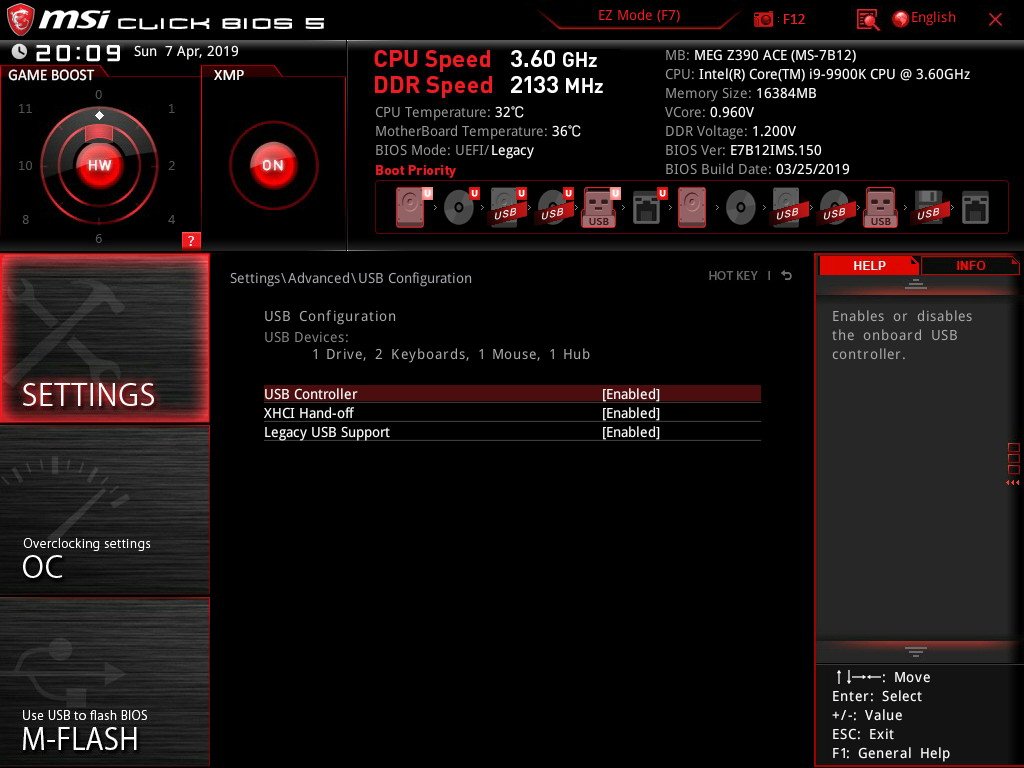This screenshot has height=768, width=1024.
Task: Select the UEFI network boot icon
Action: 648,207
